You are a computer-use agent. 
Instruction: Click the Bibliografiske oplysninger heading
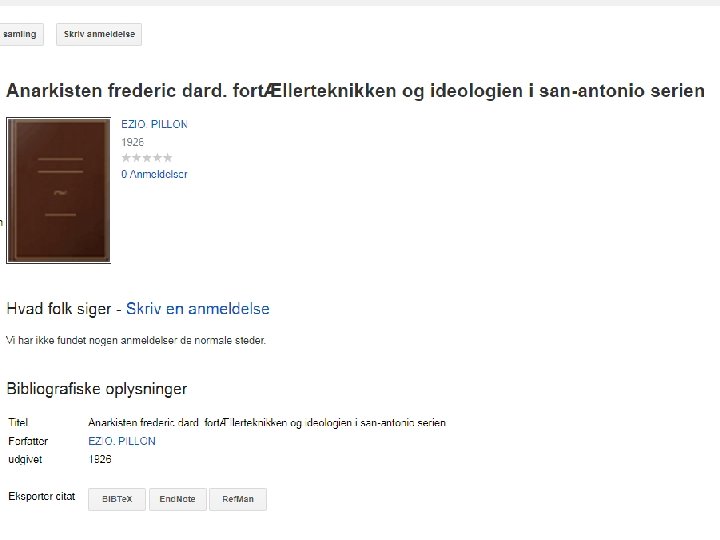(x=97, y=389)
